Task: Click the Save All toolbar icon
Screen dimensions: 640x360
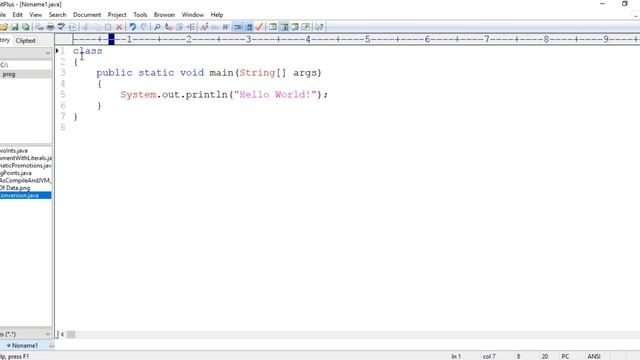Action: pyautogui.click(x=26, y=27)
